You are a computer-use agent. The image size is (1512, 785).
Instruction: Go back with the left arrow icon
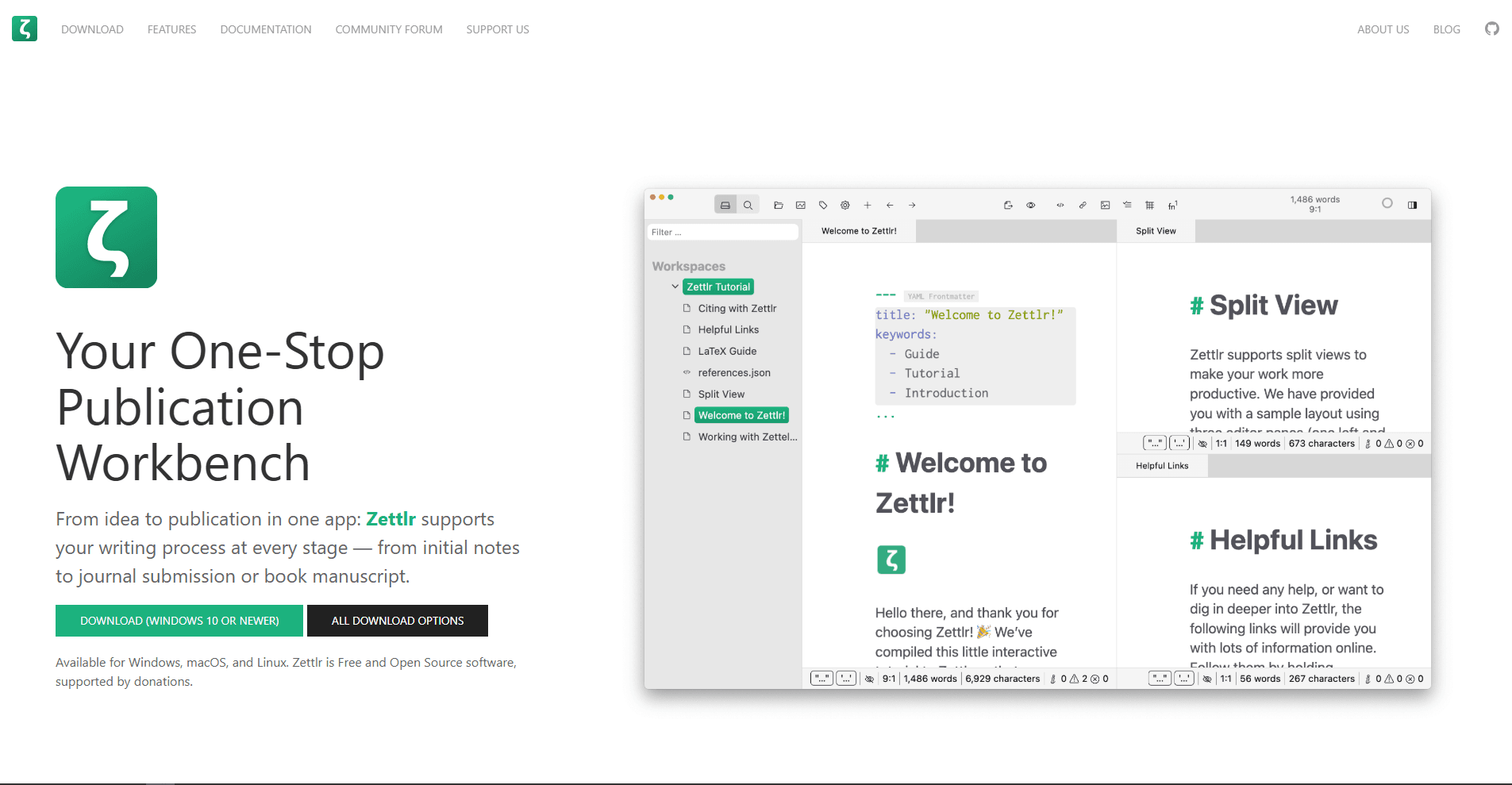890,205
